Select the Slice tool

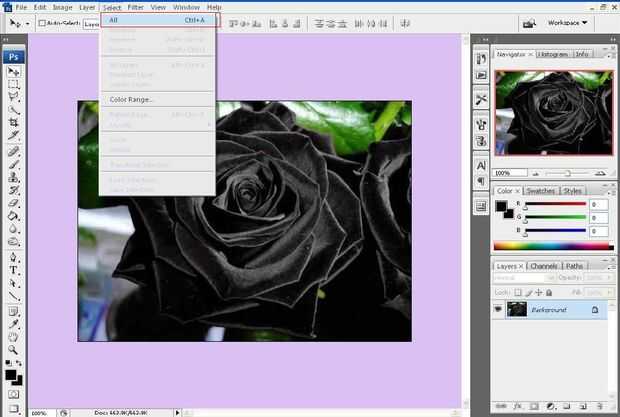coord(13,135)
